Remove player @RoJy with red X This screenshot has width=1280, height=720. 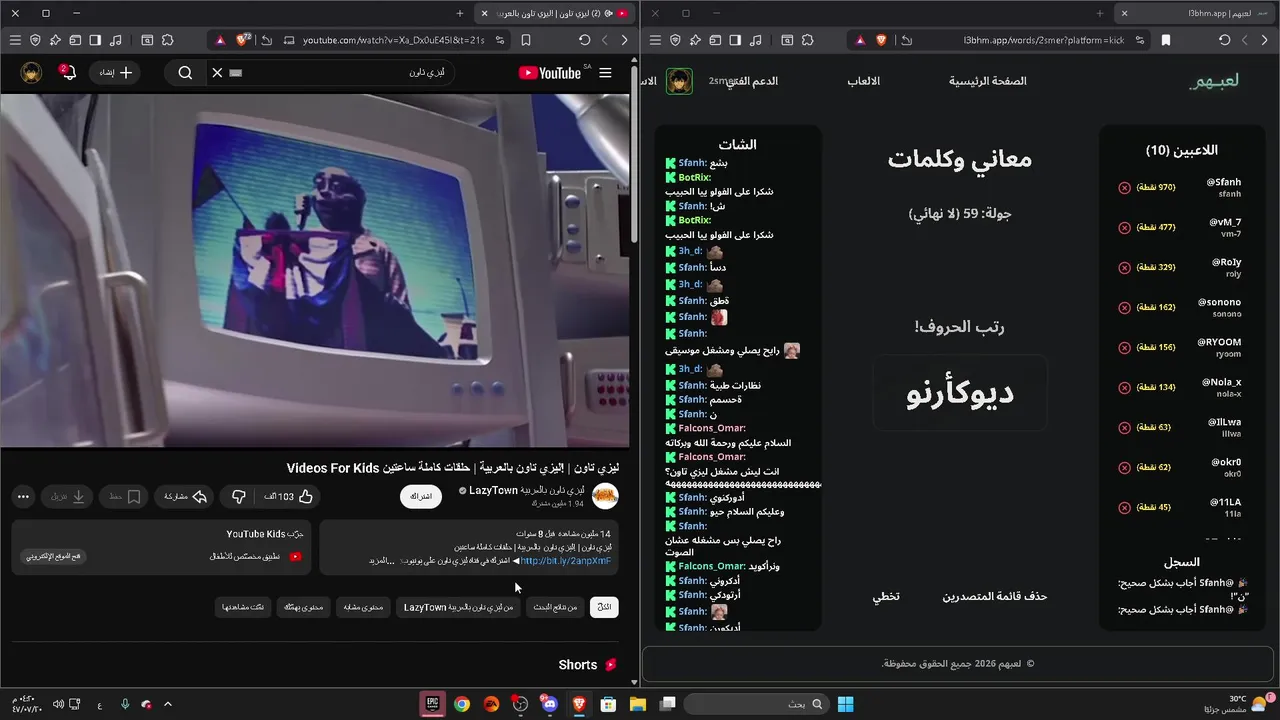coord(1124,268)
